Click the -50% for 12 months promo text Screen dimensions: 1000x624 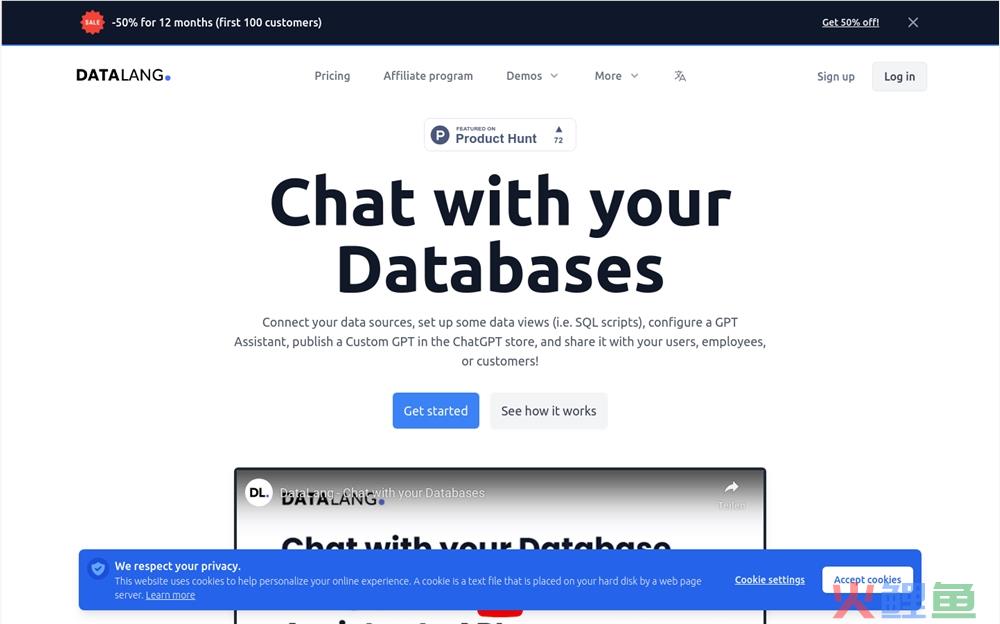[x=217, y=22]
